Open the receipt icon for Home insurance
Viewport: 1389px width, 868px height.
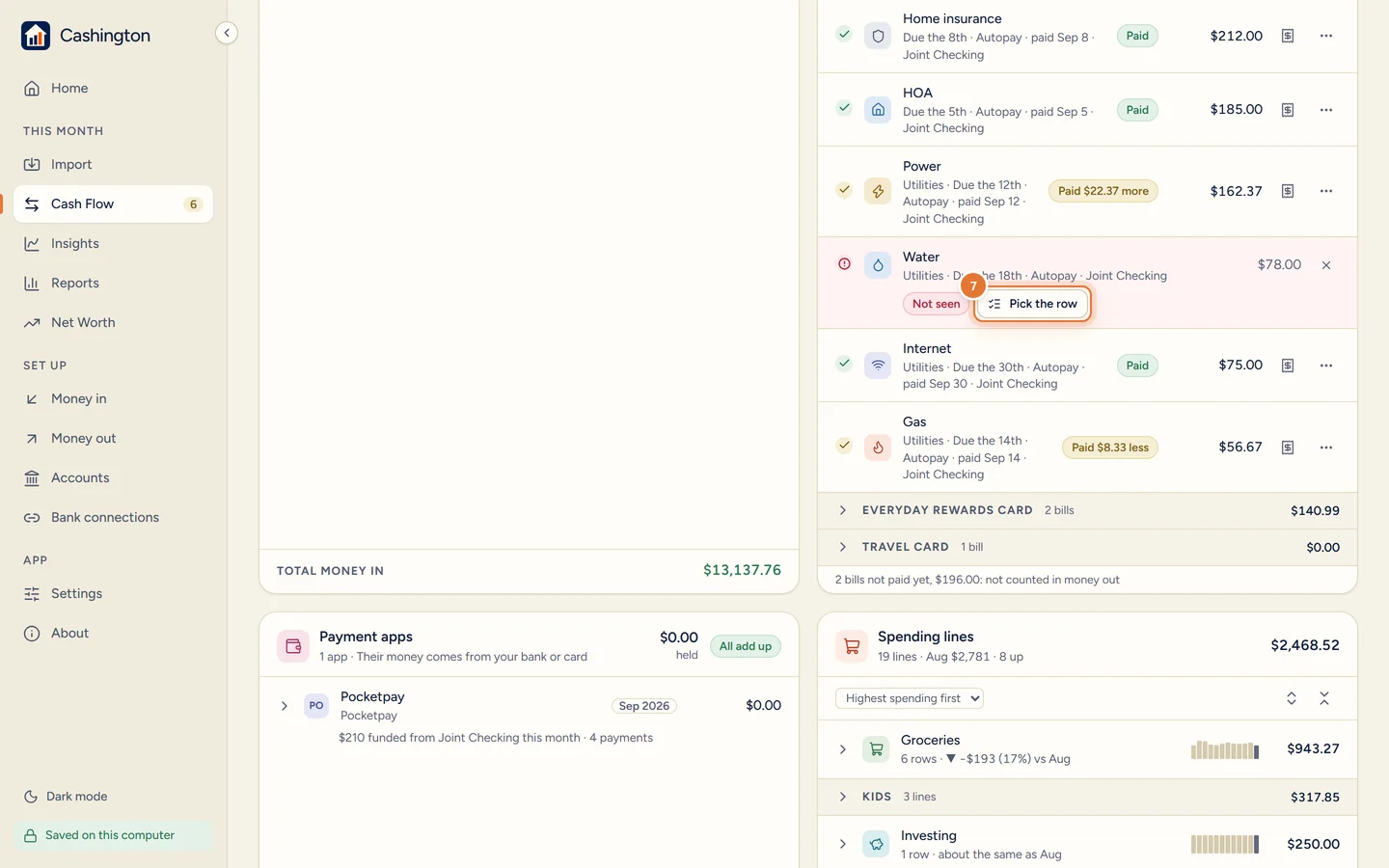coord(1288,37)
